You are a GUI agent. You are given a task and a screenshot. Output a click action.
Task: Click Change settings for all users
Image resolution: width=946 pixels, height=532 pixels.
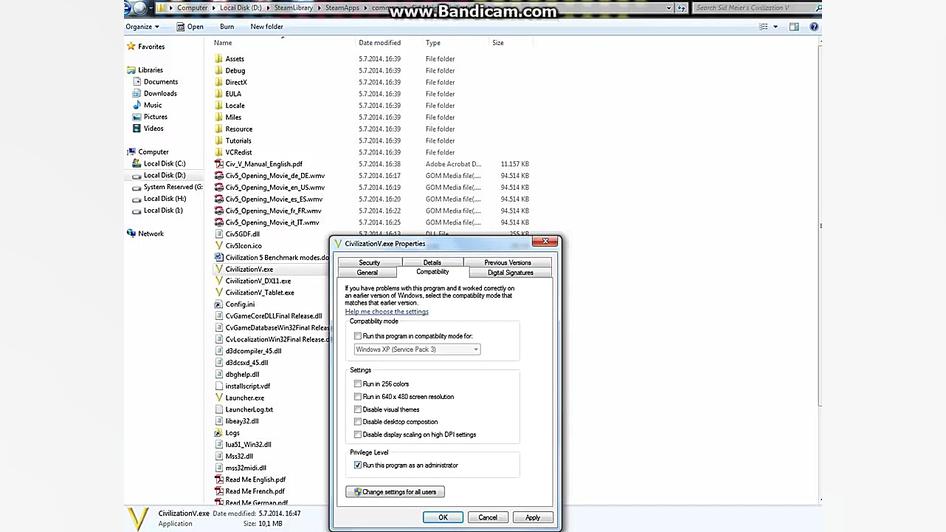pos(395,492)
